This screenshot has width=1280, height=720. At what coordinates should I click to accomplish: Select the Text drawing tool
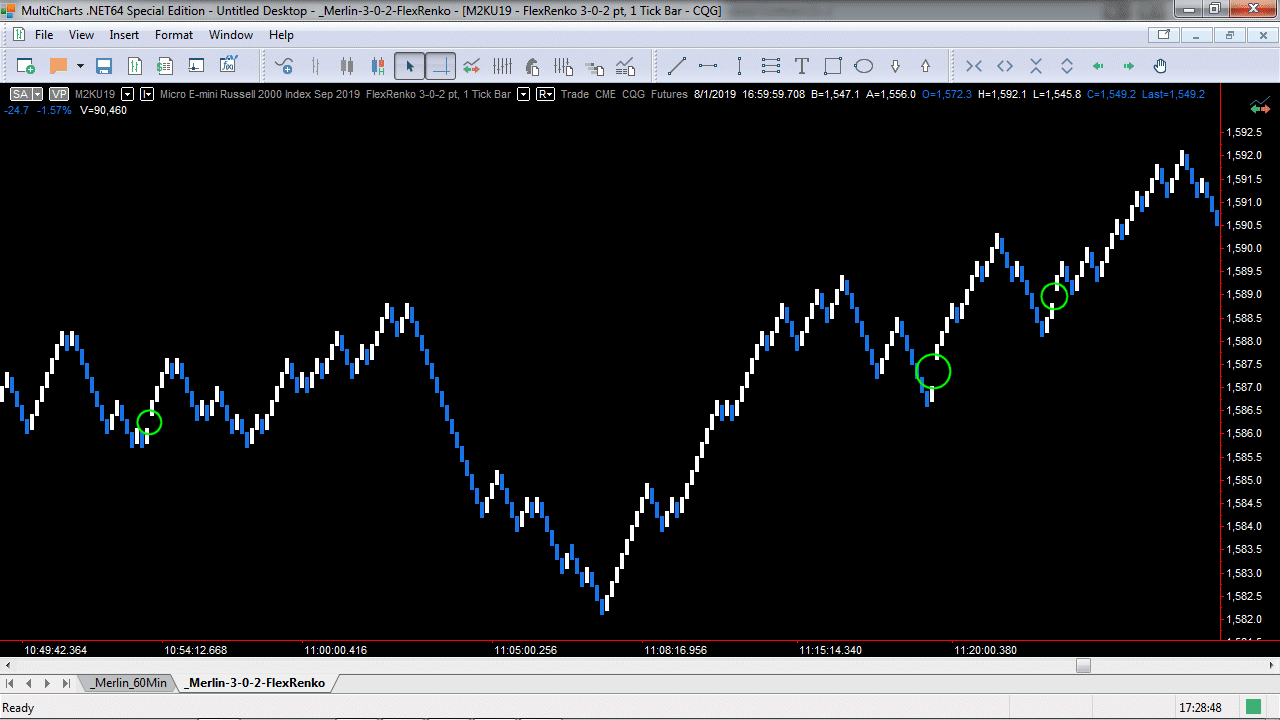pos(801,66)
